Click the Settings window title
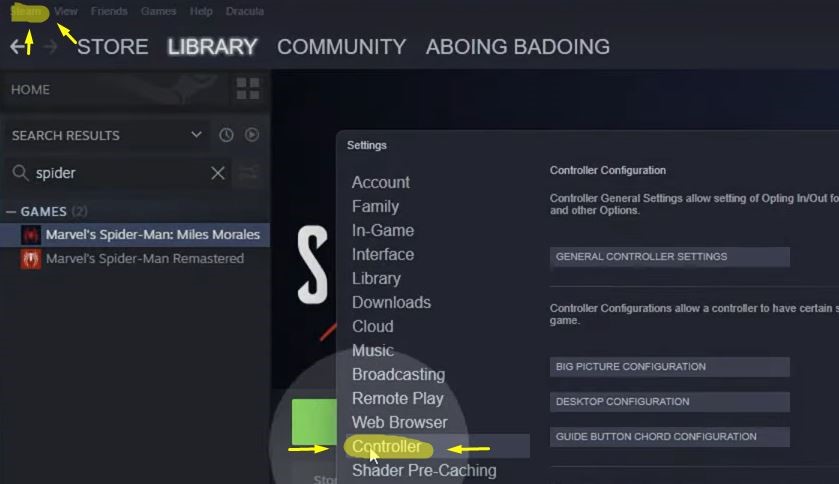This screenshot has width=839, height=484. coord(367,145)
